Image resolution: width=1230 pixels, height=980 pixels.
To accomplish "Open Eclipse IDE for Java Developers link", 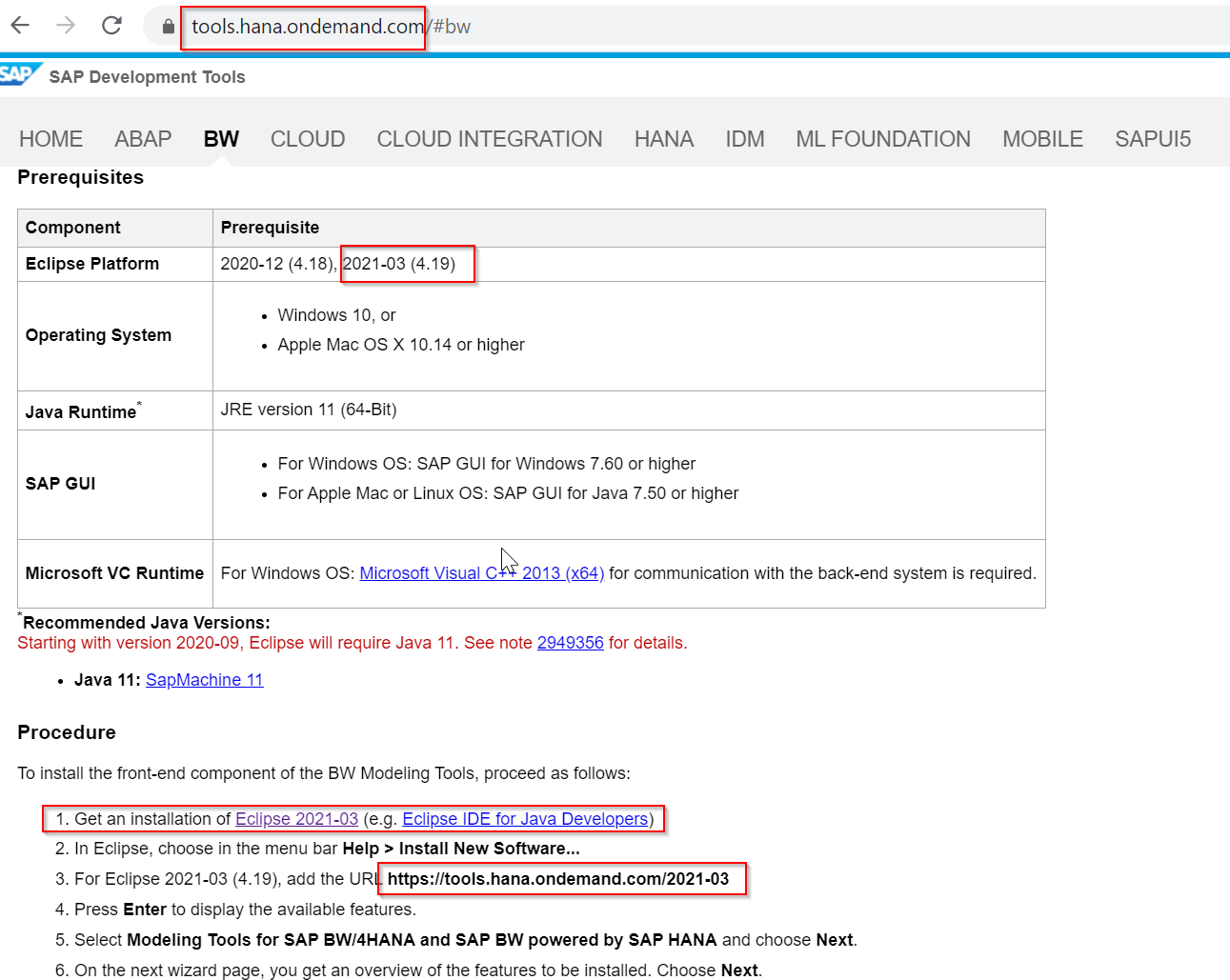I will pyautogui.click(x=525, y=818).
